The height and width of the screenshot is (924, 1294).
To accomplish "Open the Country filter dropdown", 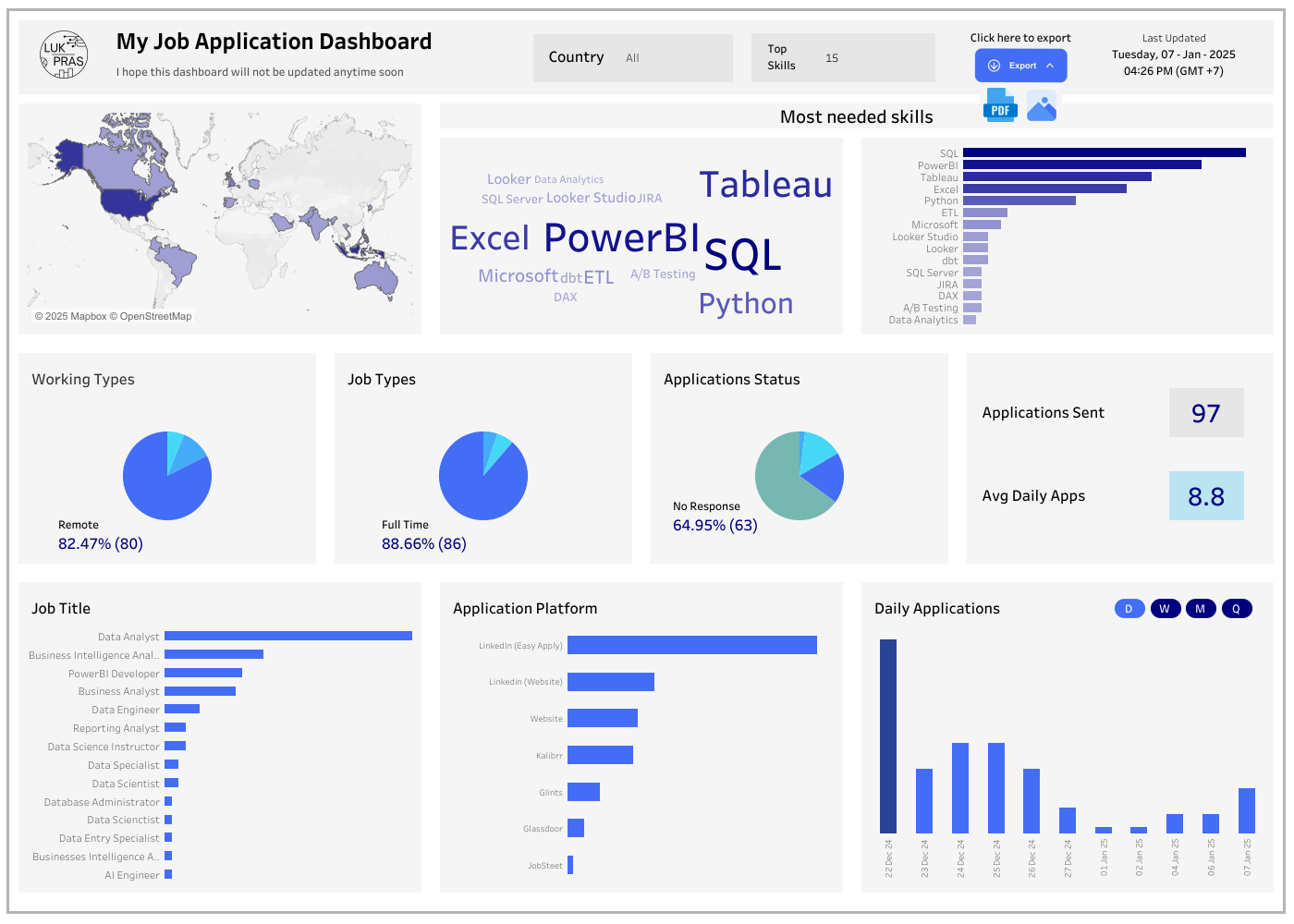I will pos(632,57).
